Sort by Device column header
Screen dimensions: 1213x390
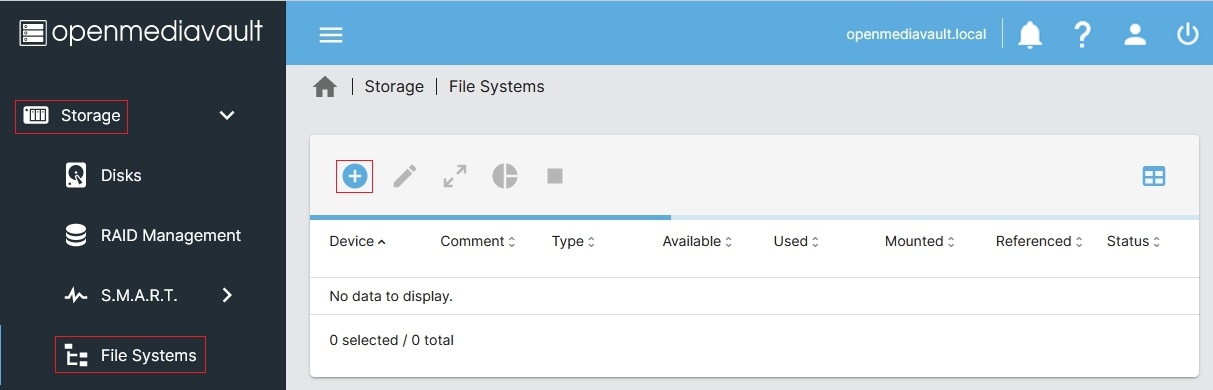coord(358,241)
